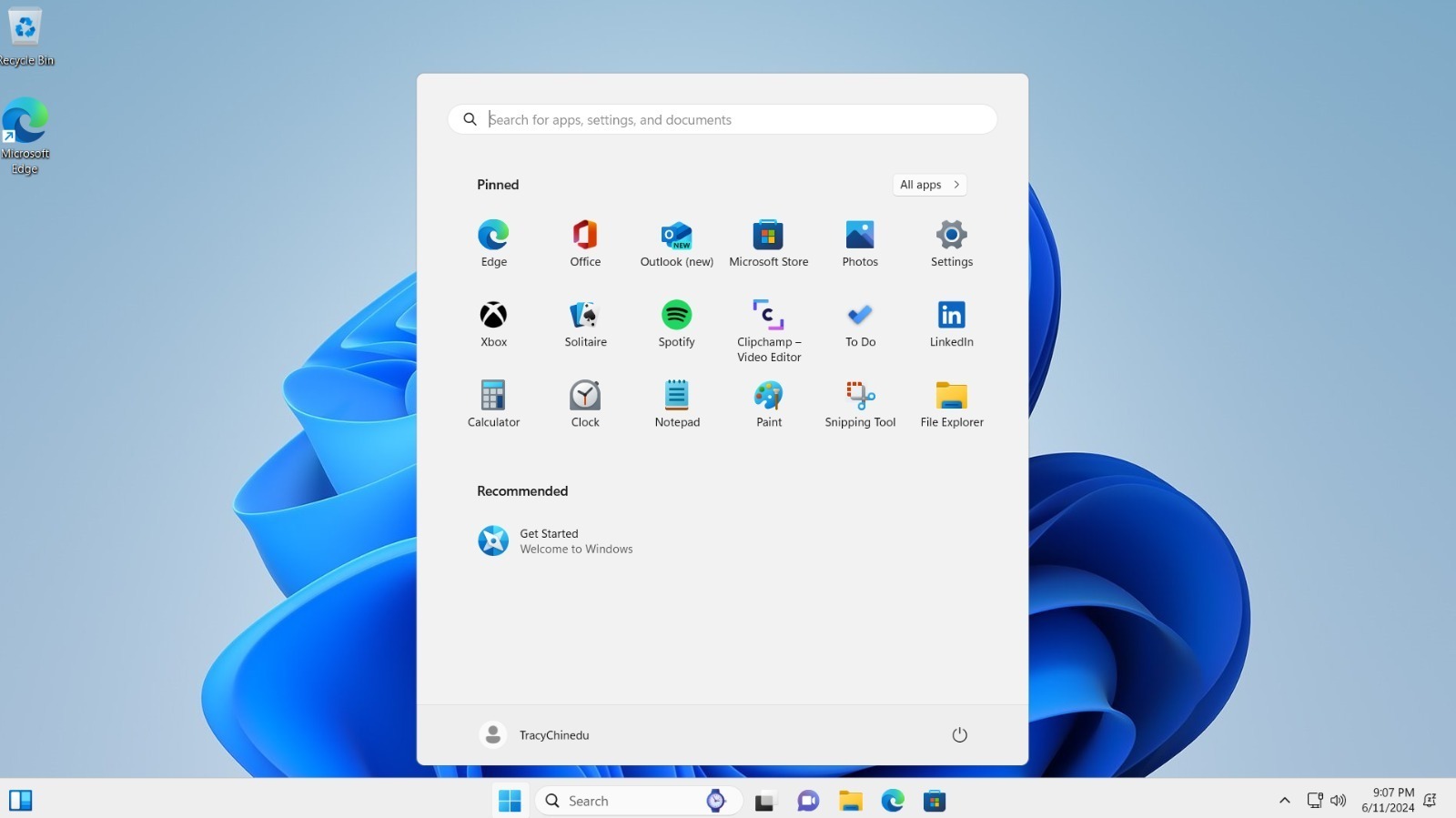Open the Chat app on taskbar
The width and height of the screenshot is (1456, 818).
point(807,802)
